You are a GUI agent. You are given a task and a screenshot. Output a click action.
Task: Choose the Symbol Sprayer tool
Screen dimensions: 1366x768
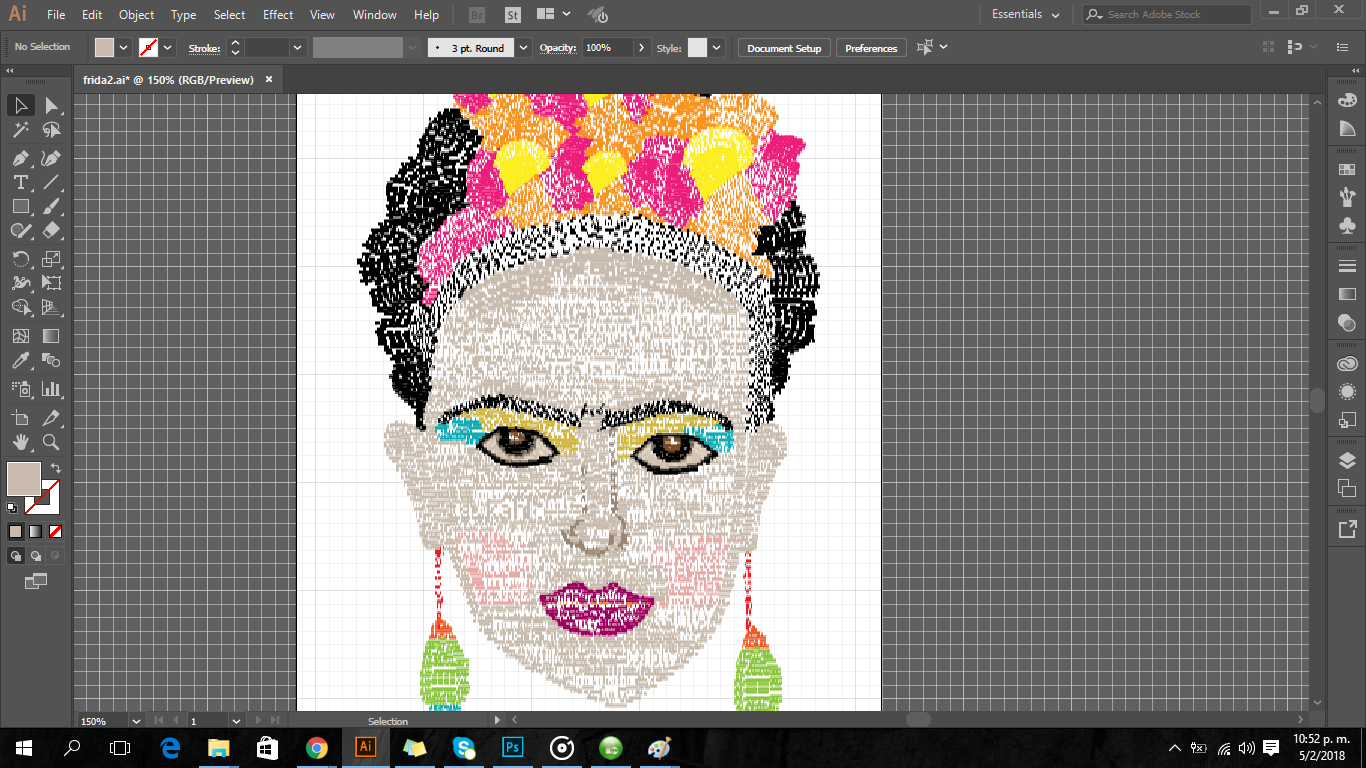(x=20, y=389)
